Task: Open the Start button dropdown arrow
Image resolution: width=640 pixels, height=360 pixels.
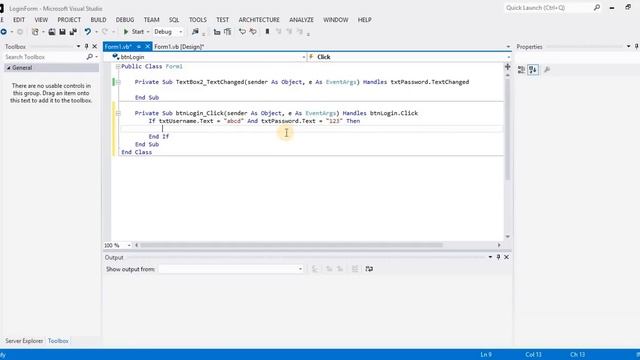Action: tap(148, 31)
